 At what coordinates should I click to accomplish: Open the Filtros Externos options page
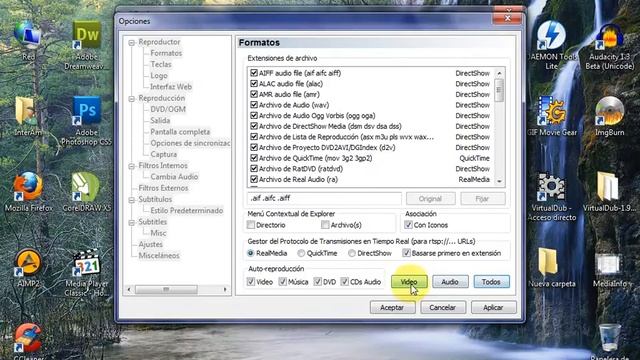[x=163, y=188]
